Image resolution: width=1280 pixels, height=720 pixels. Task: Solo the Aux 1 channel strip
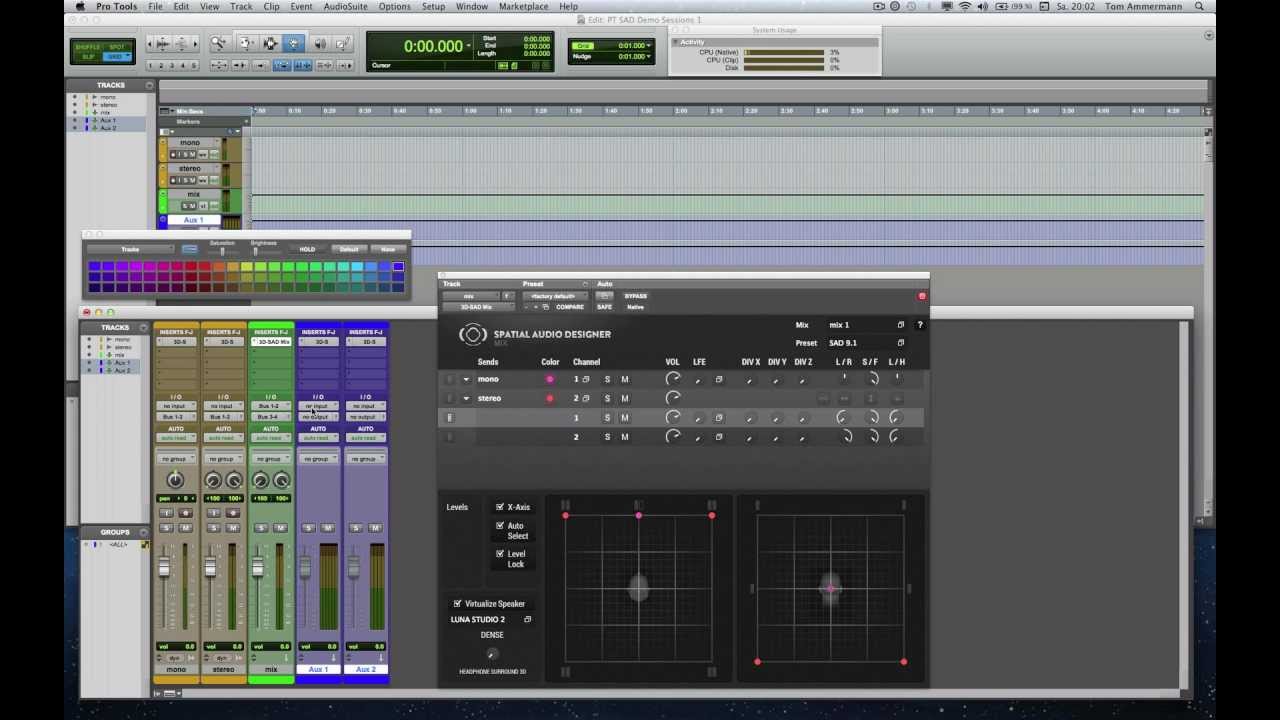[x=308, y=528]
